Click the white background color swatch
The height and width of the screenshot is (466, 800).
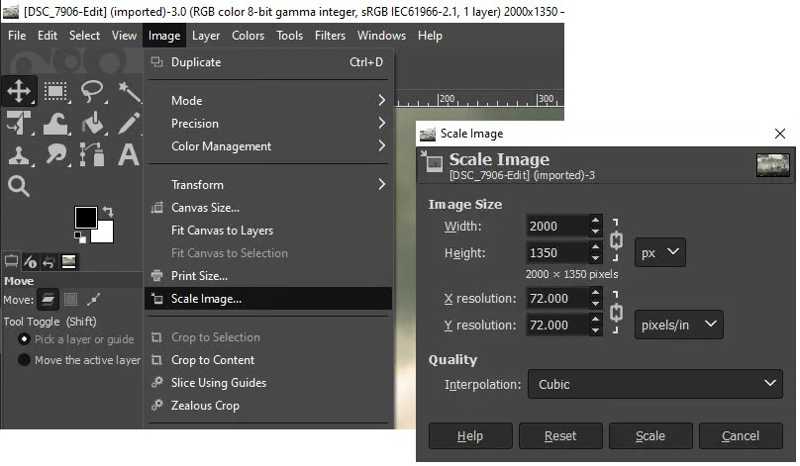[105, 234]
